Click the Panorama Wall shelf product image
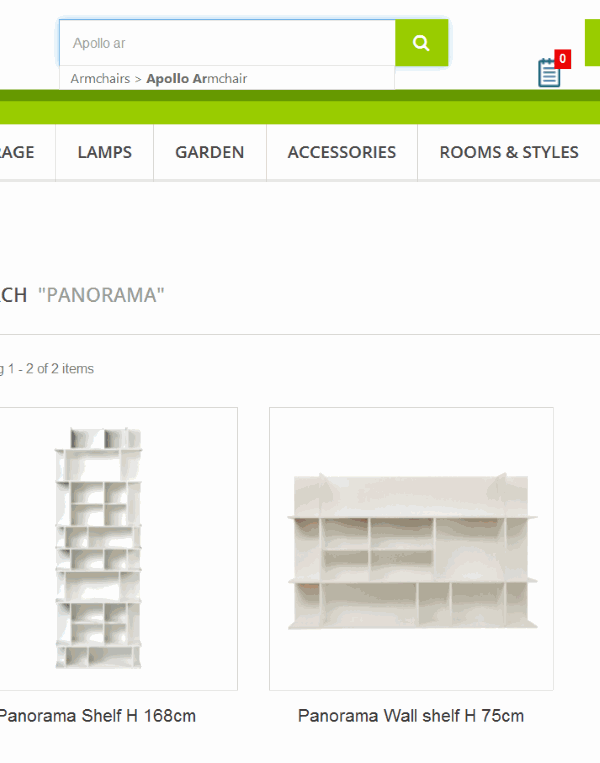The image size is (600, 763). [x=412, y=551]
